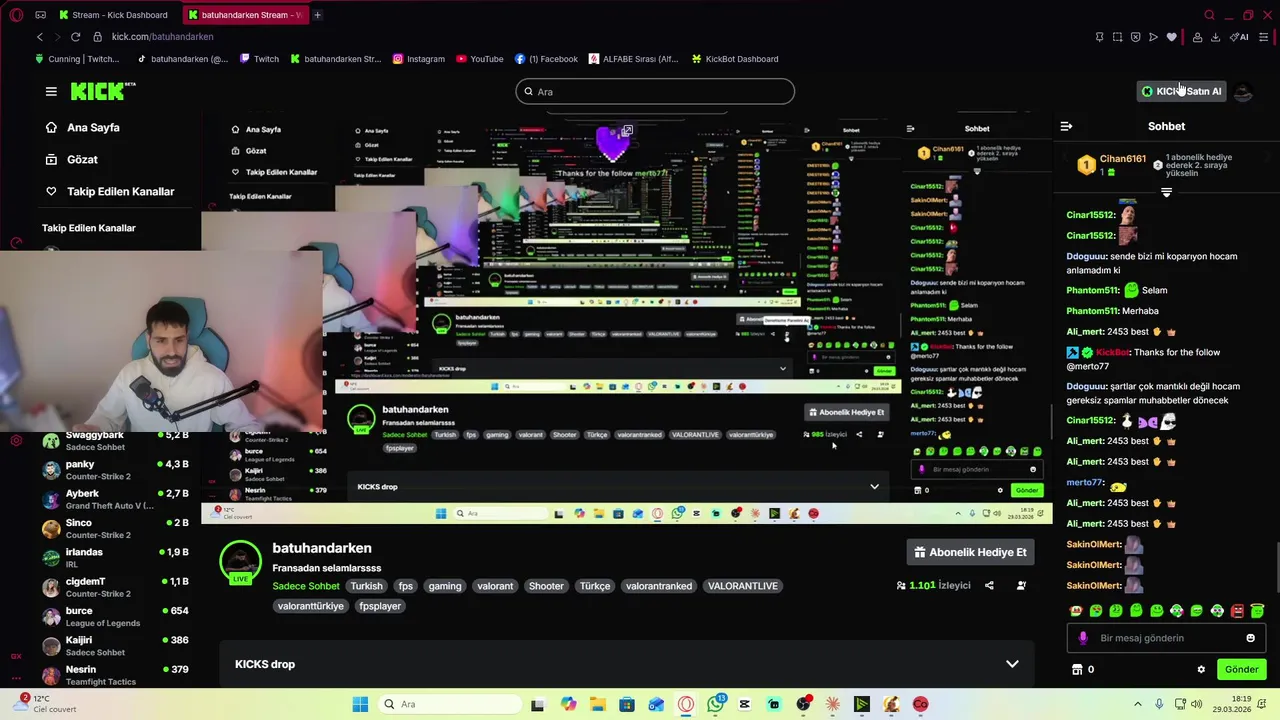
Task: Switch to Stream - Kick Dashboard tab
Action: coord(114,15)
